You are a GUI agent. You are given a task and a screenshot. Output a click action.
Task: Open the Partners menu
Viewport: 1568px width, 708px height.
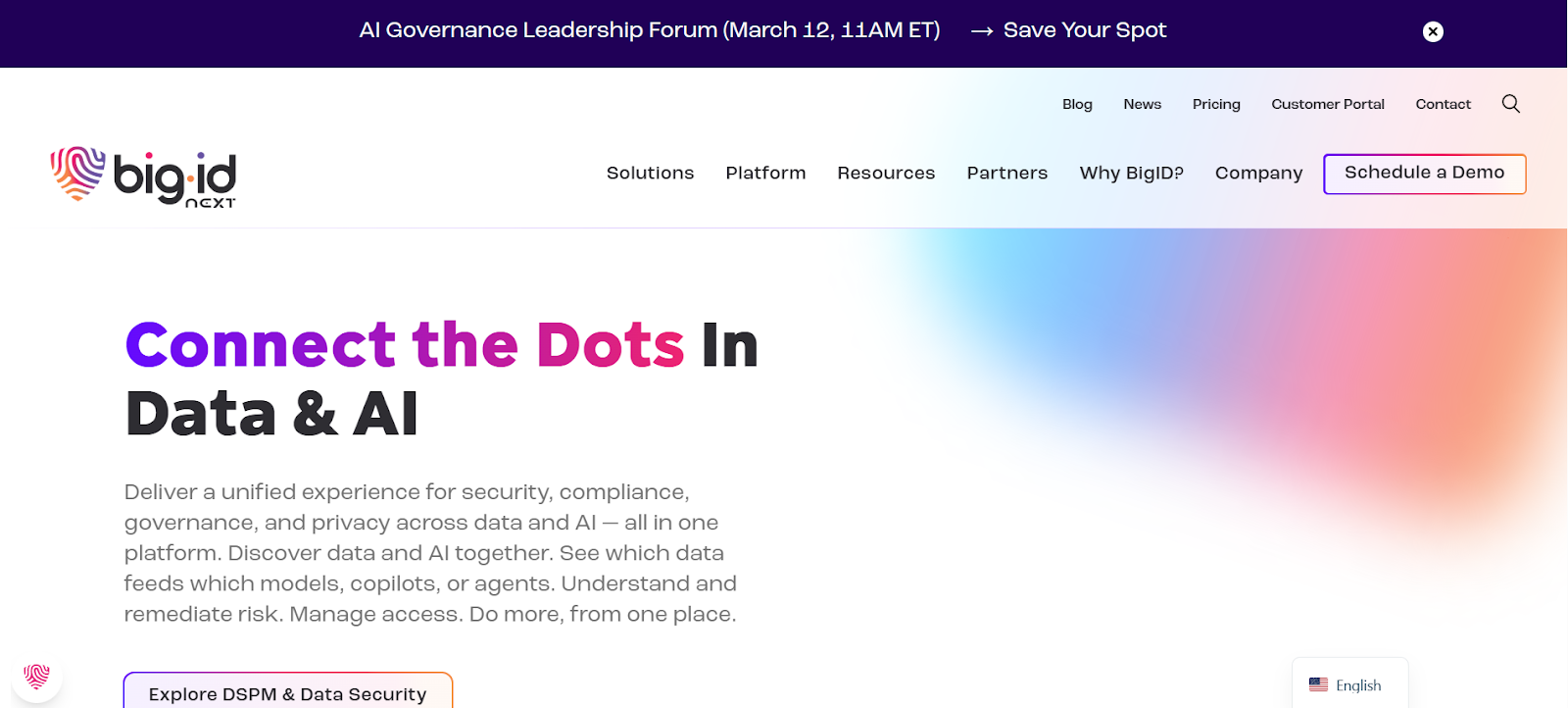pyautogui.click(x=1006, y=174)
